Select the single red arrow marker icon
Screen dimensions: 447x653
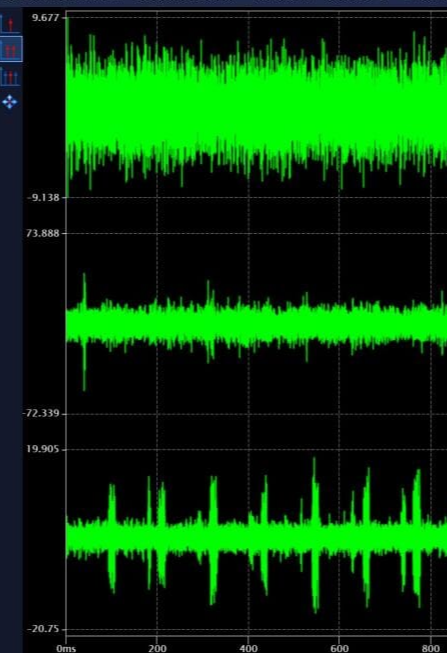(10, 24)
